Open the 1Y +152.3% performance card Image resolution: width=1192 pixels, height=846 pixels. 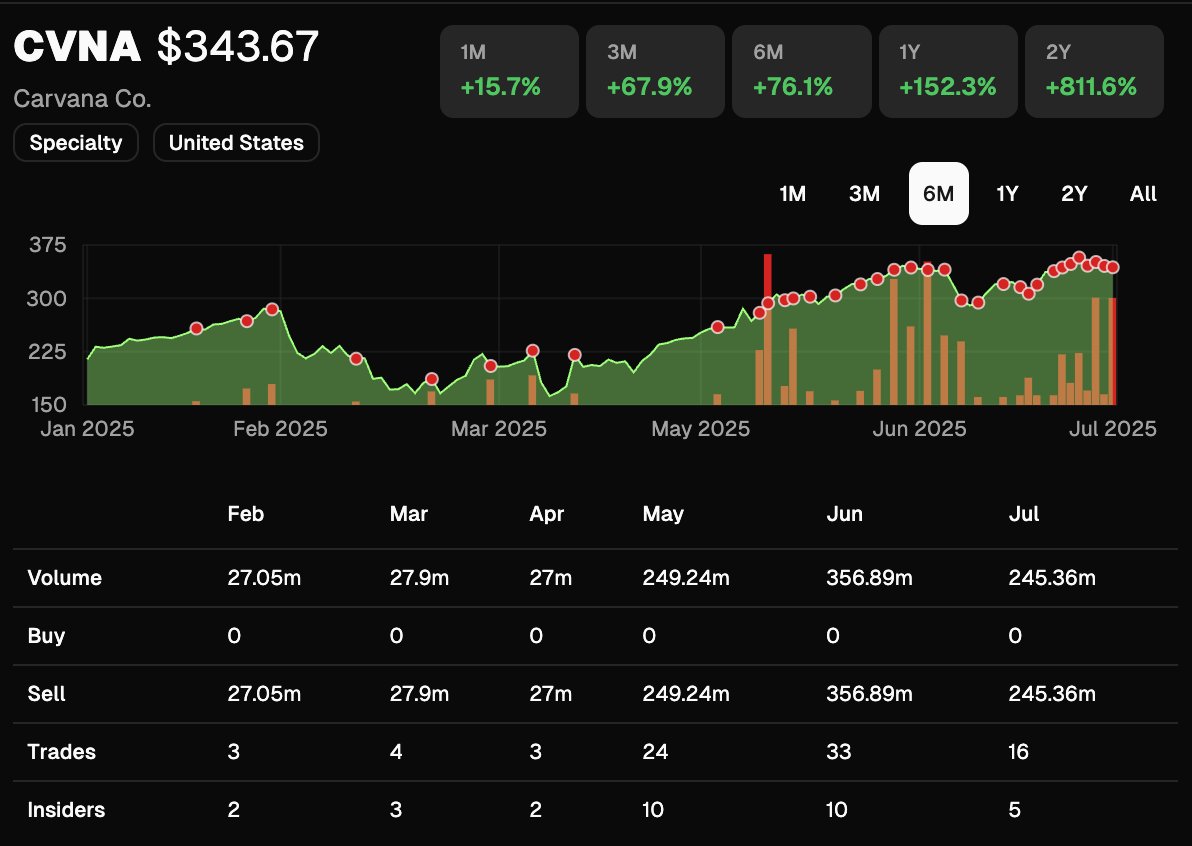click(948, 71)
